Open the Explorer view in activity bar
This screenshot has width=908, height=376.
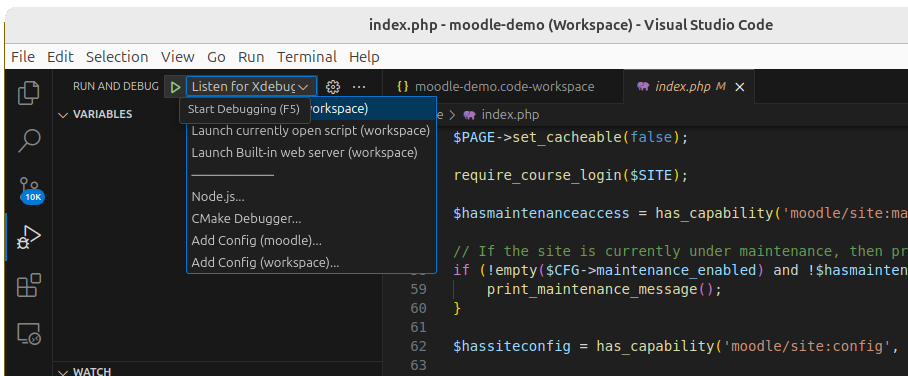(28, 93)
